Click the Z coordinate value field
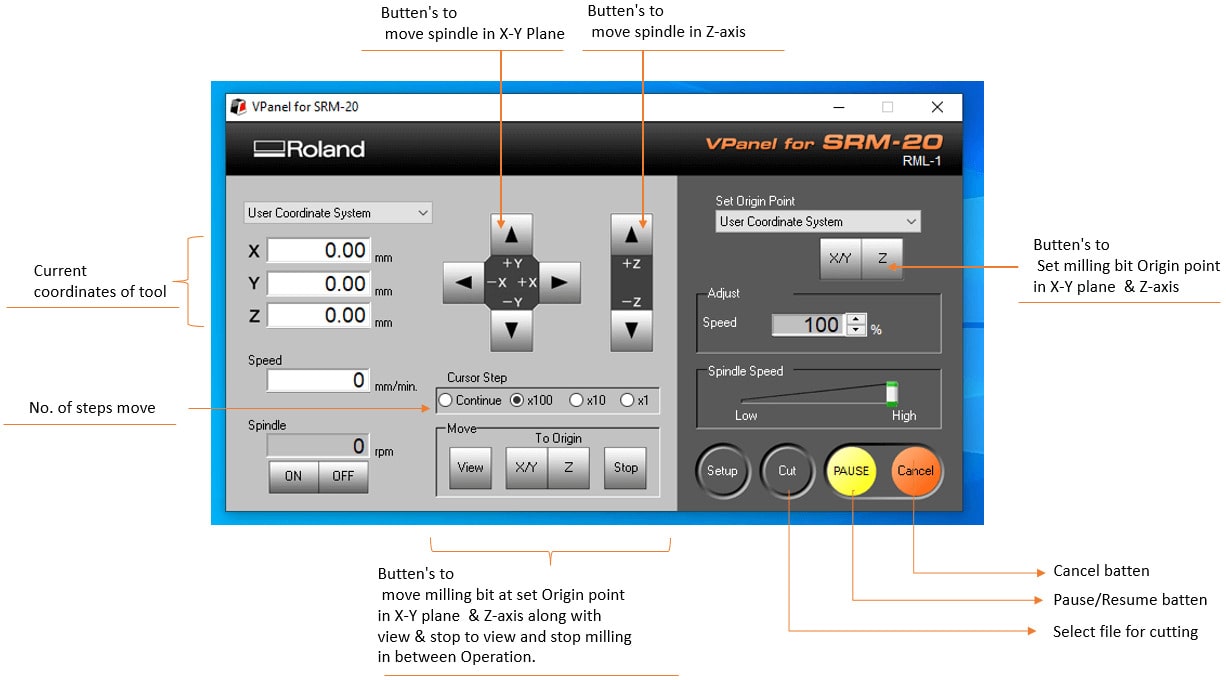The height and width of the screenshot is (680, 1226). click(319, 316)
